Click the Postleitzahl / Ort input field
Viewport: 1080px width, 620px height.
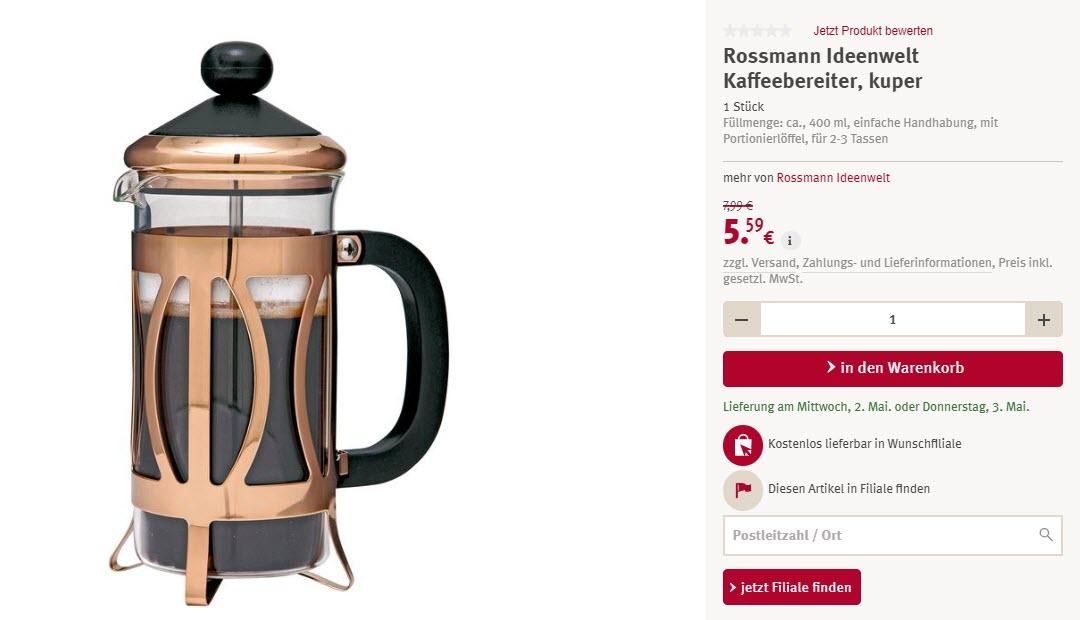pyautogui.click(x=893, y=535)
